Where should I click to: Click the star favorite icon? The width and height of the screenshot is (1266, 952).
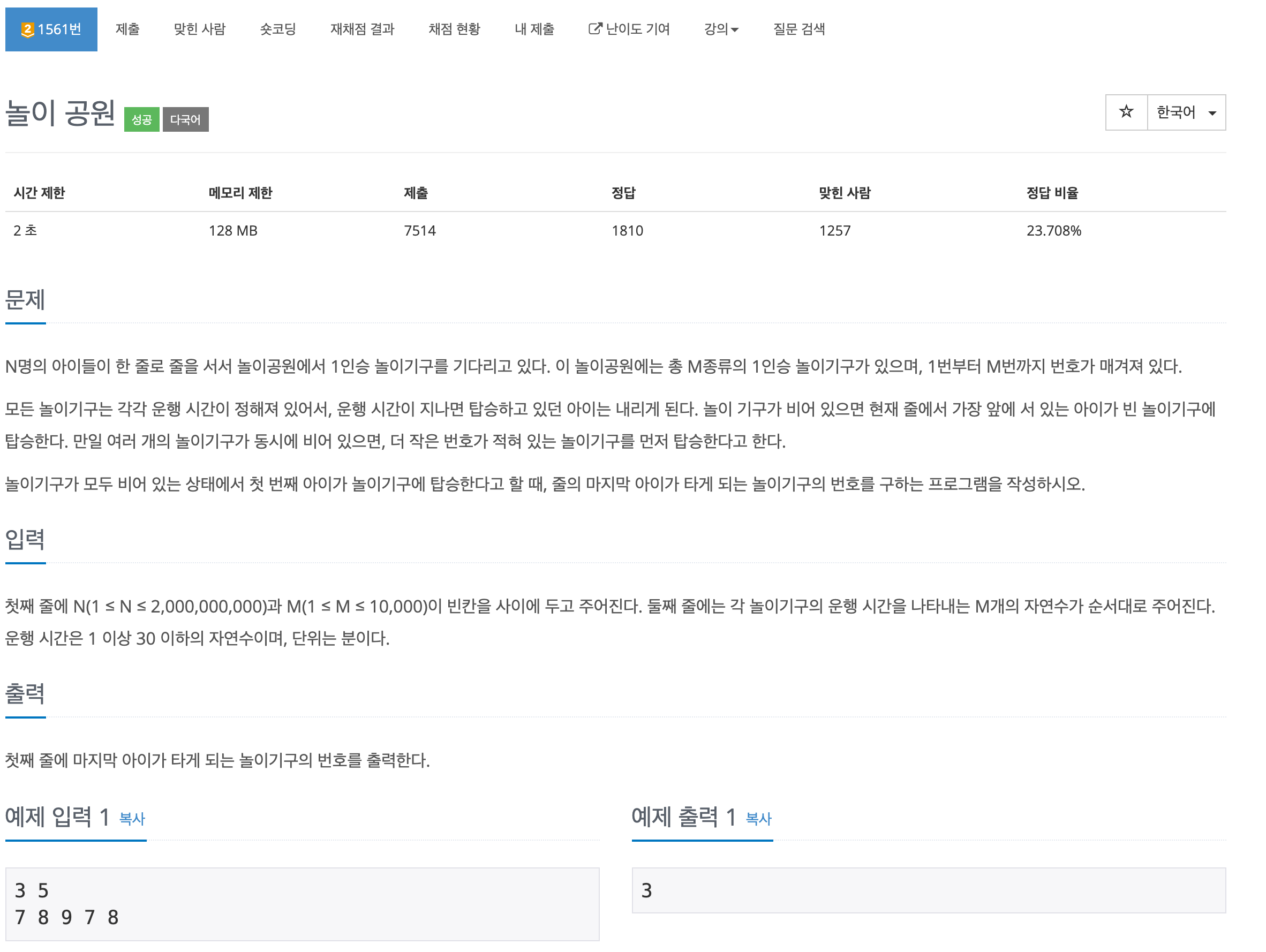coord(1126,112)
